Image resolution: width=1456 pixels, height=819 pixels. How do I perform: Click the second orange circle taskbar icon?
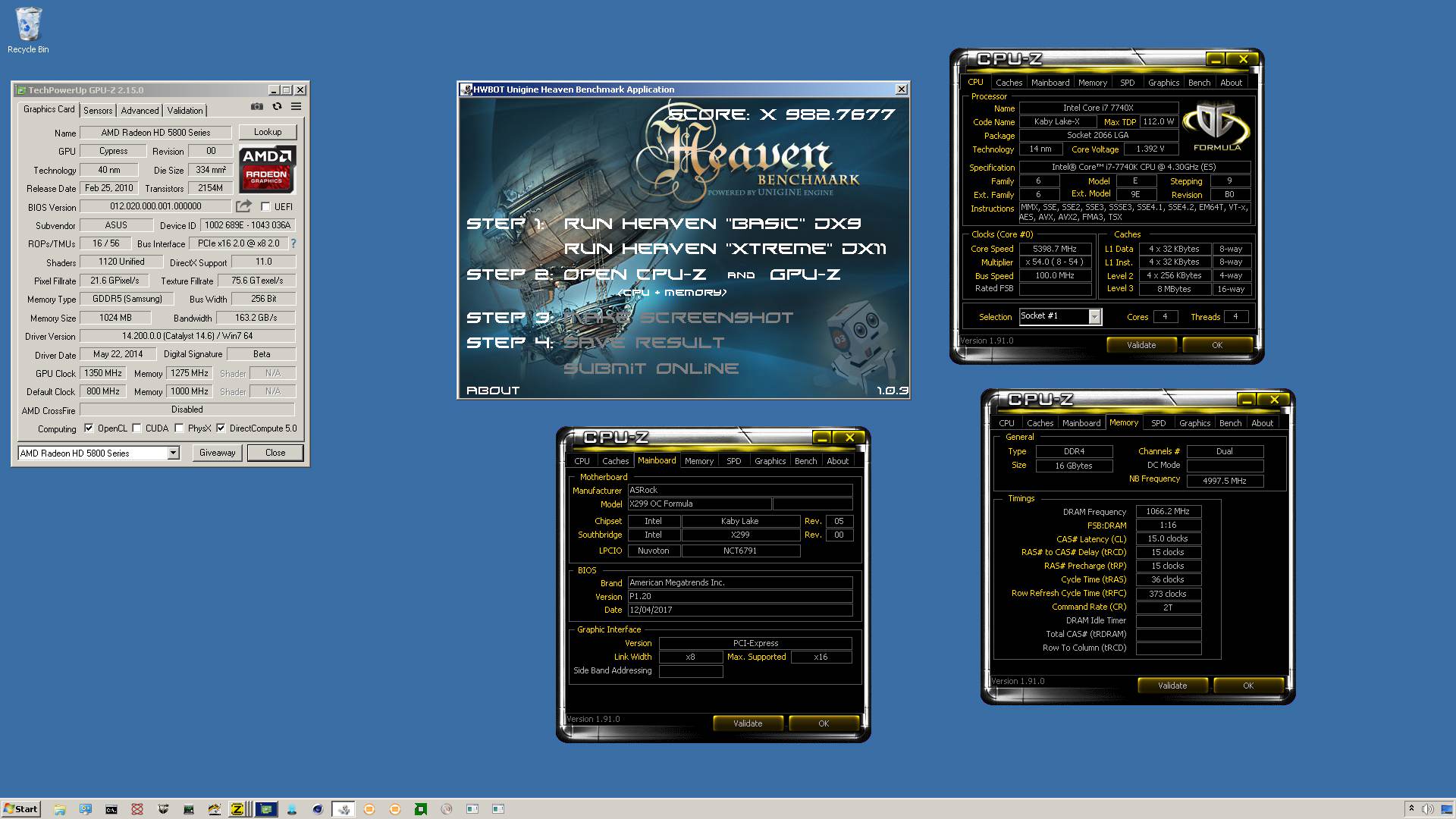(x=394, y=809)
